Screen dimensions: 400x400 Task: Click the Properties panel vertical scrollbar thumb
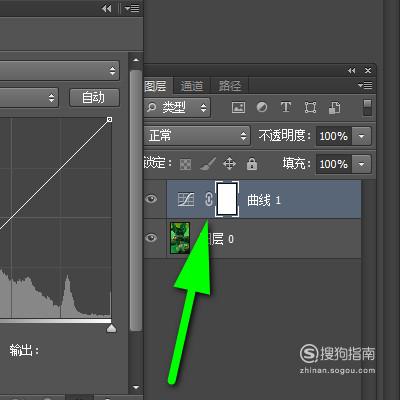click(136, 200)
